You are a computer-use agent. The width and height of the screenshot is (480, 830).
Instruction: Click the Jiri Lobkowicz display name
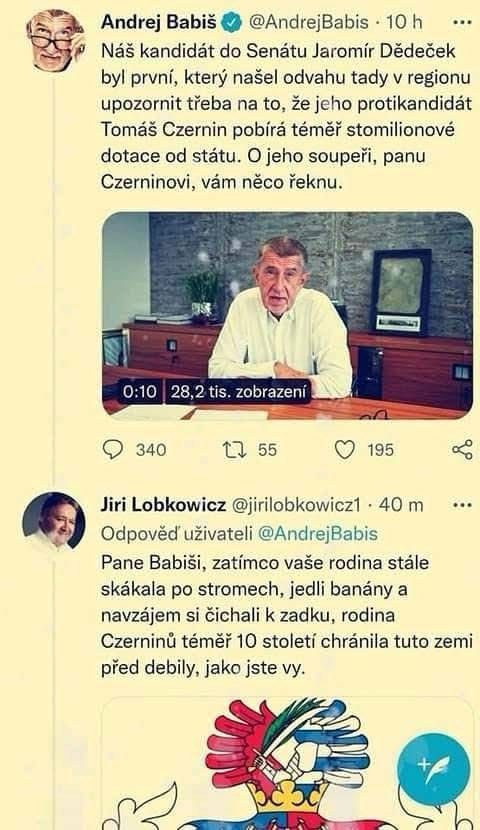tap(163, 505)
